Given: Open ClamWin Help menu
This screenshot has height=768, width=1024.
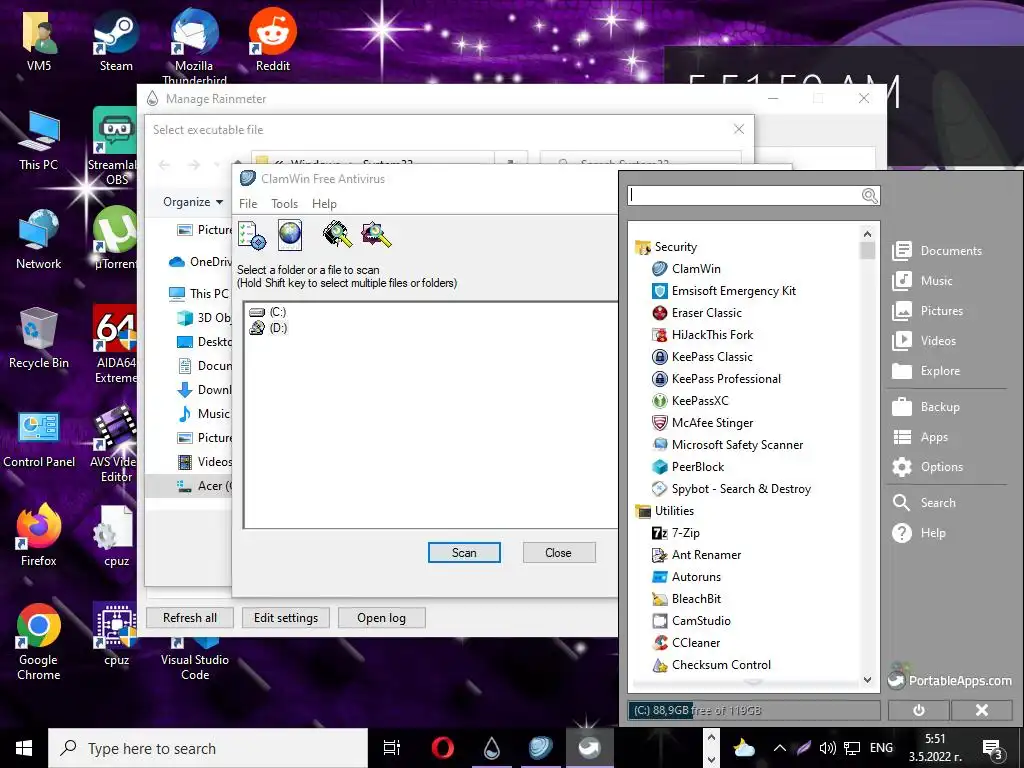Looking at the screenshot, I should [324, 204].
